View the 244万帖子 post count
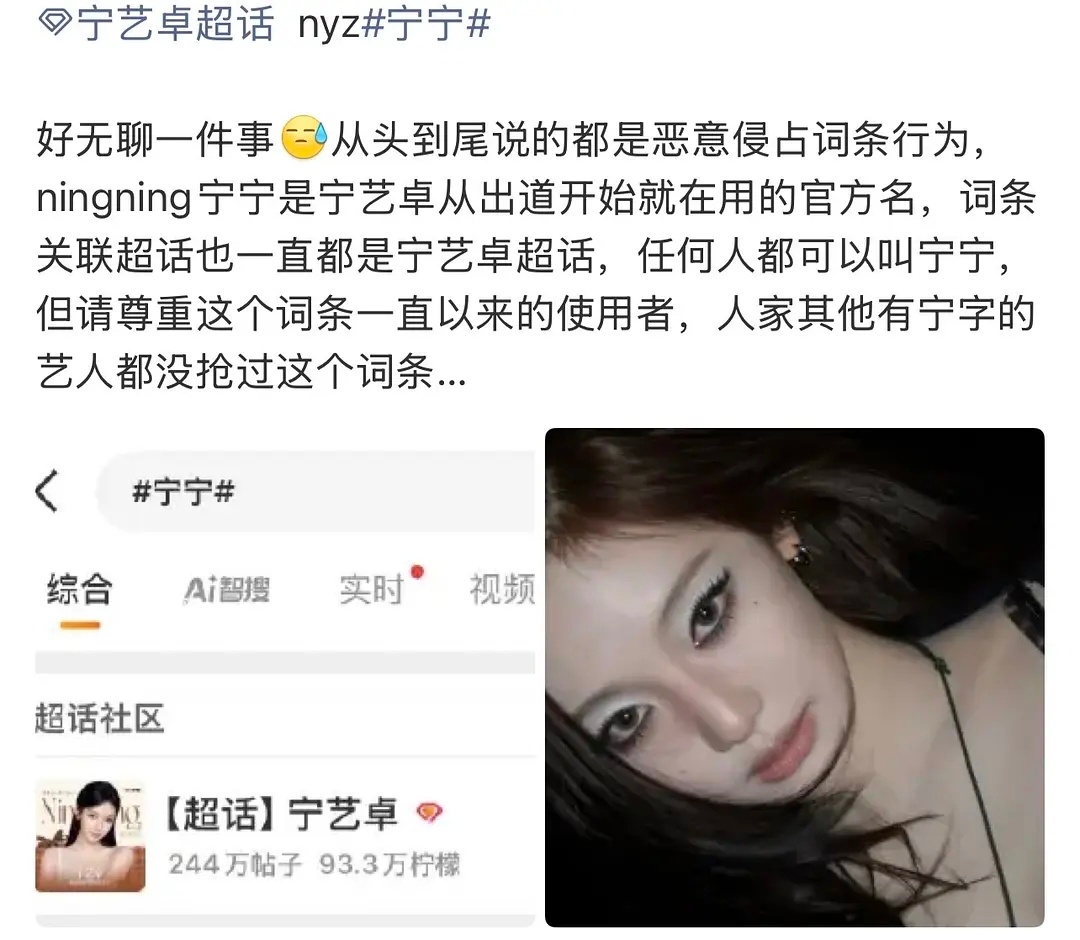 pyautogui.click(x=235, y=864)
